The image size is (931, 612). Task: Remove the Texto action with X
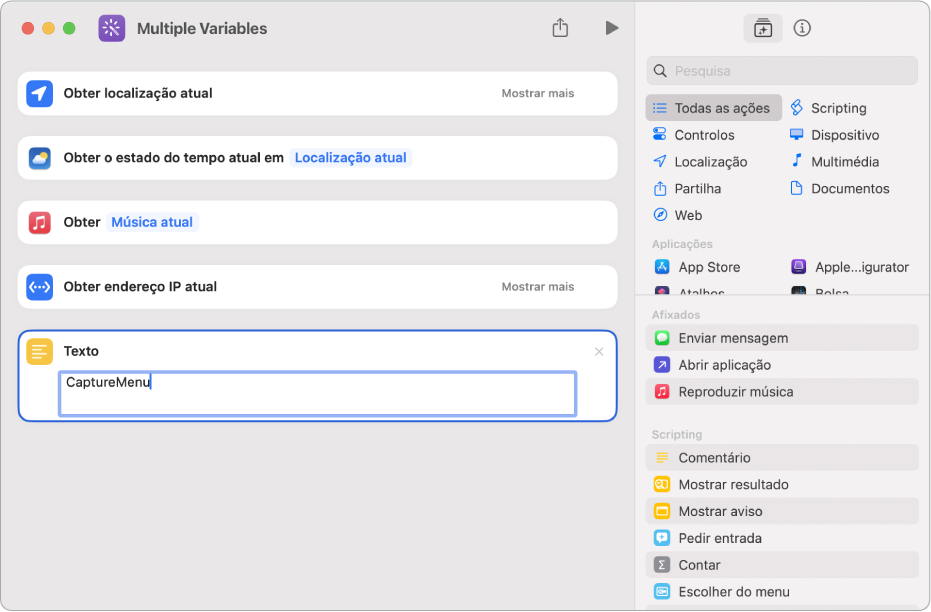(x=599, y=352)
